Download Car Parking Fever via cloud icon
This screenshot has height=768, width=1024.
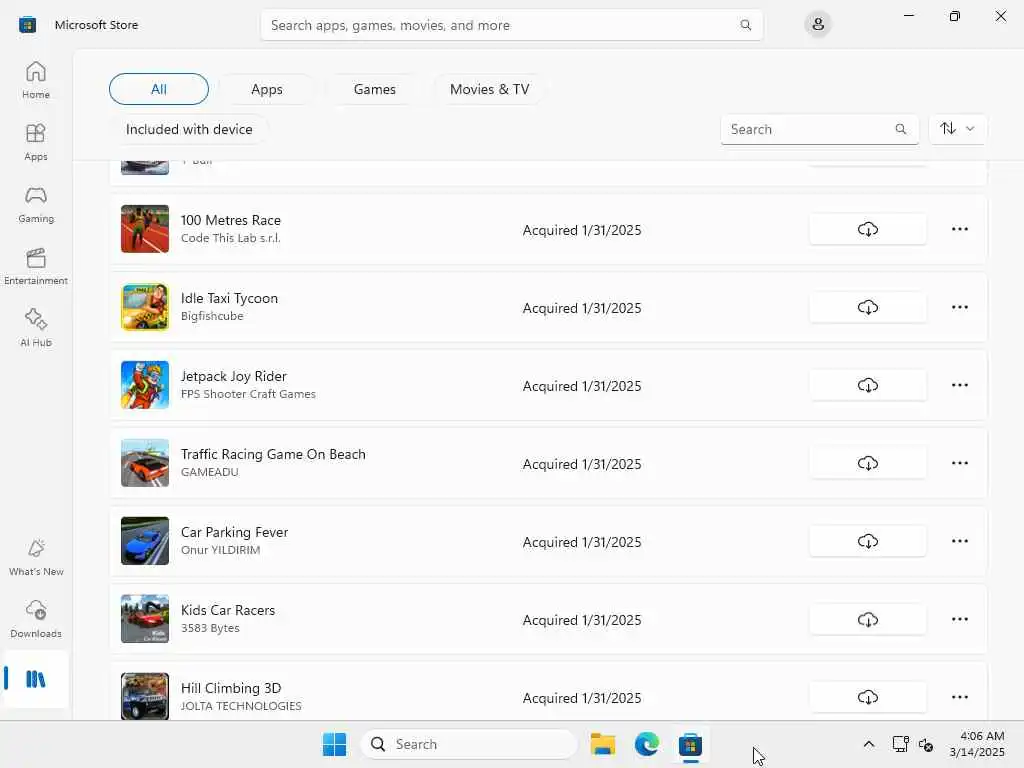pos(867,541)
